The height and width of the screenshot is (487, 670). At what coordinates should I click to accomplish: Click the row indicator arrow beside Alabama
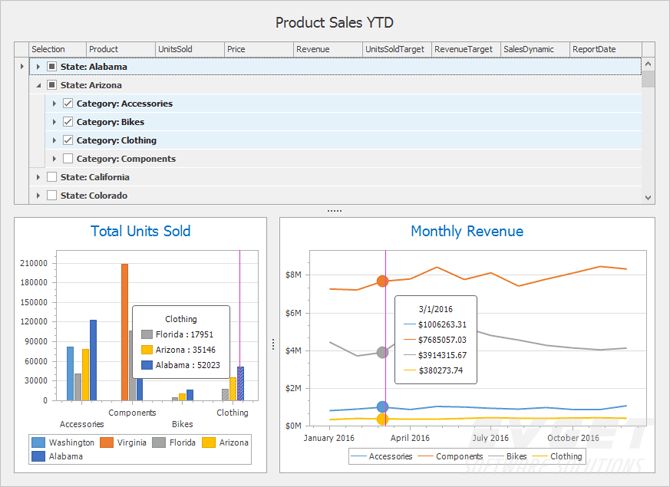tap(22, 67)
